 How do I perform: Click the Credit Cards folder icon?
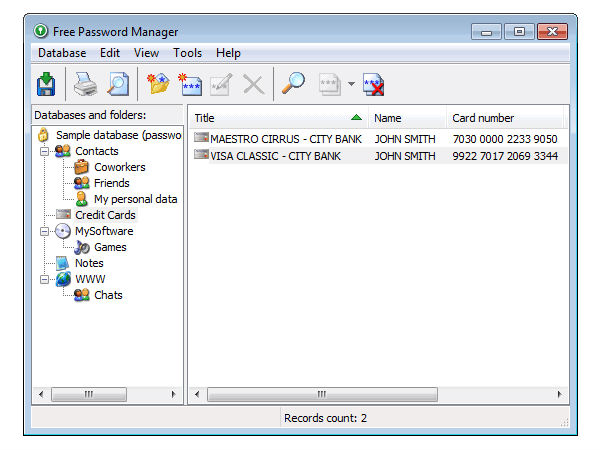(64, 215)
